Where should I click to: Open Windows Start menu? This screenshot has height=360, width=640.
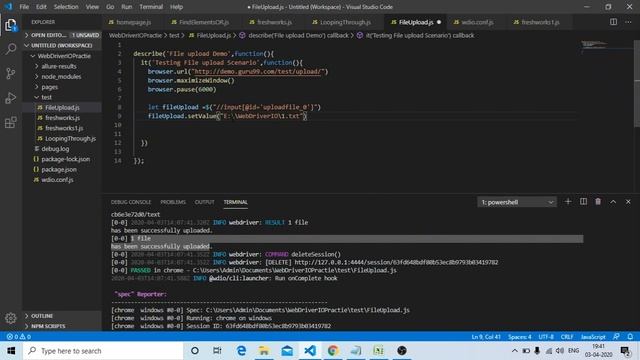[11, 351]
